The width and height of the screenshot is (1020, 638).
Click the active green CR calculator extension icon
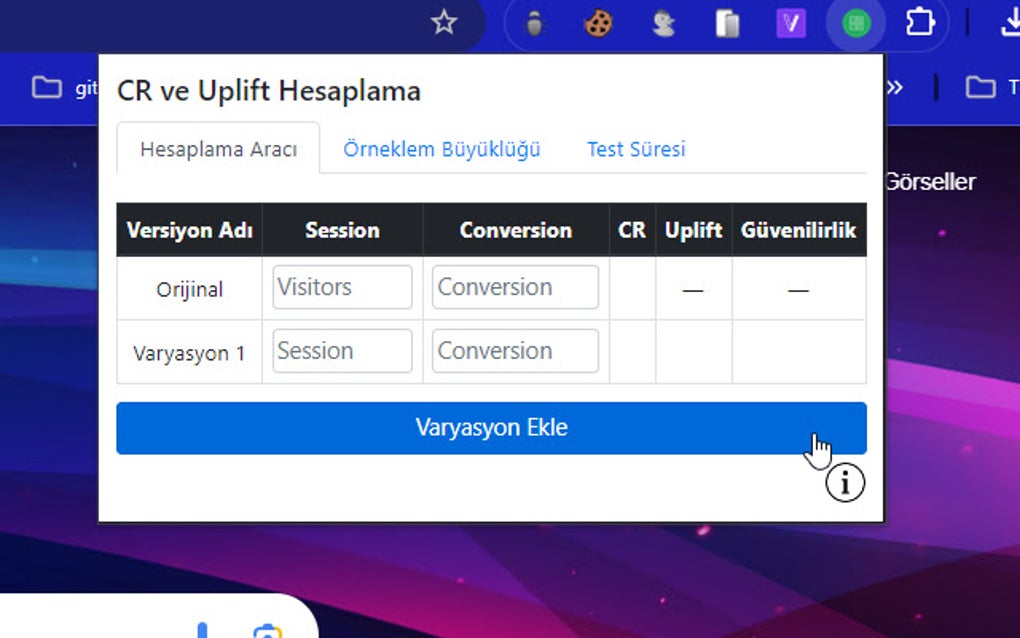pos(855,23)
